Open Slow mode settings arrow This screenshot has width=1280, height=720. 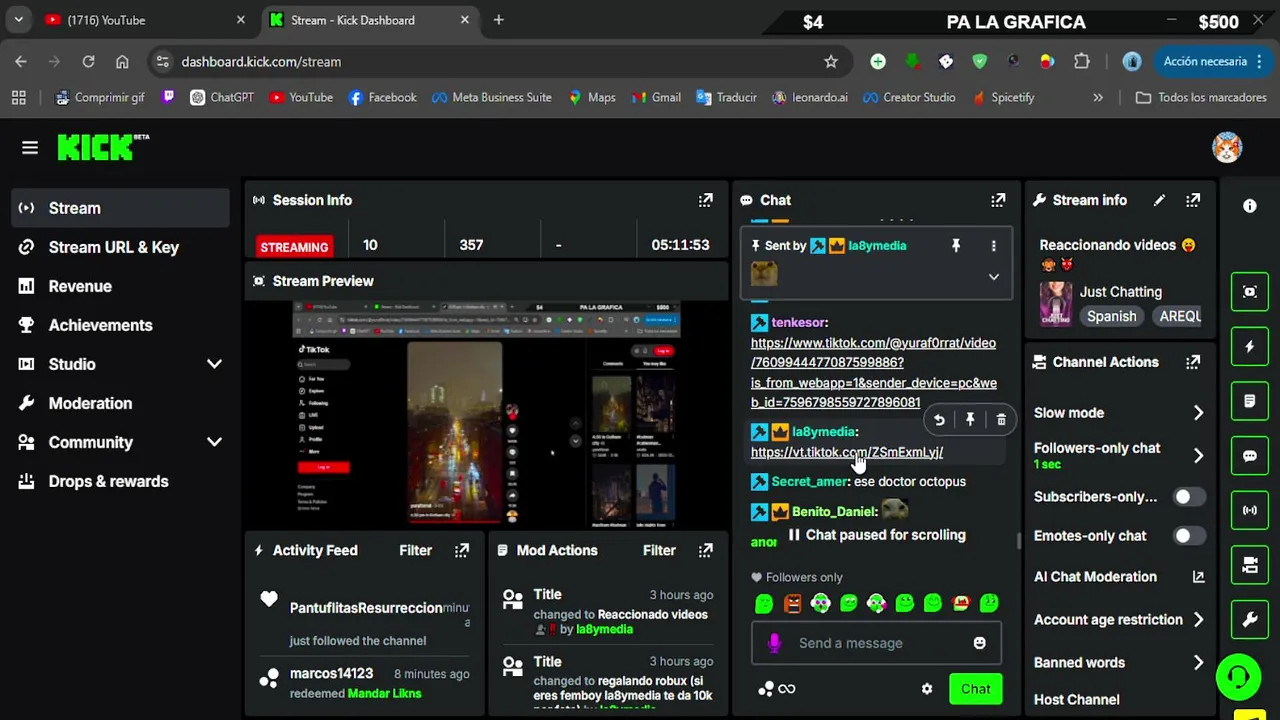(1198, 413)
